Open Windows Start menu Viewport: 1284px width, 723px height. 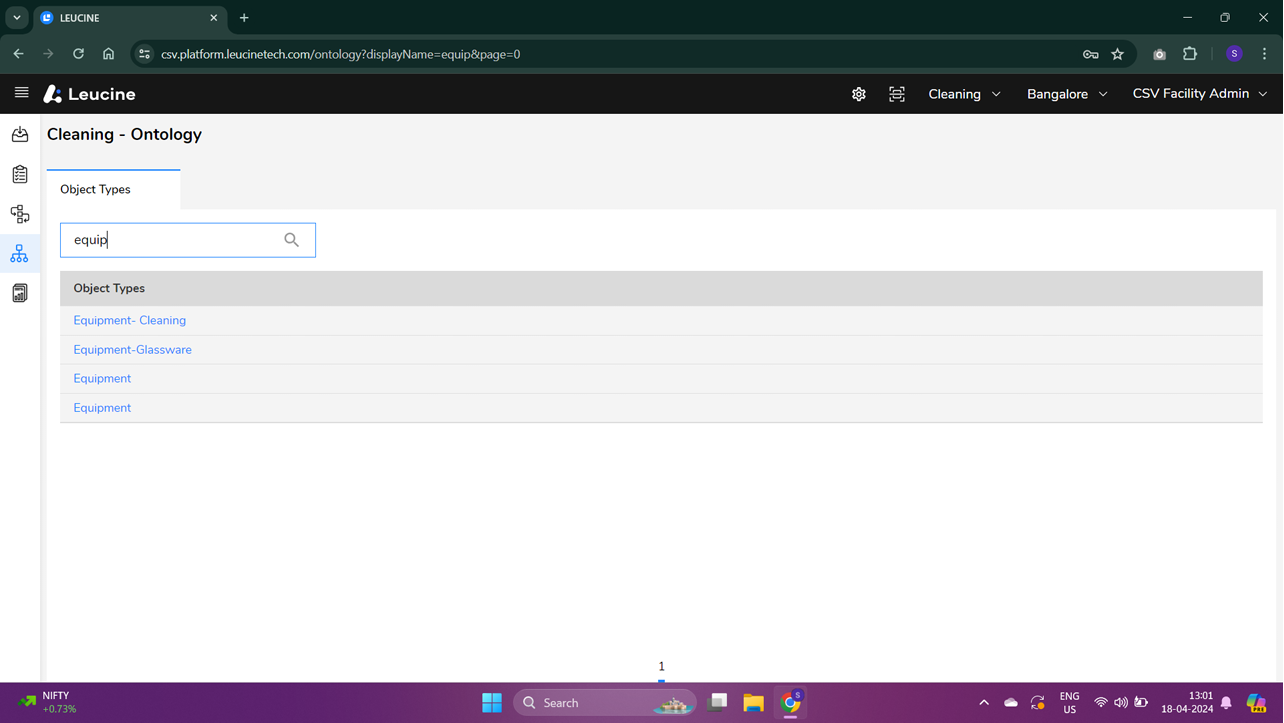(x=492, y=703)
